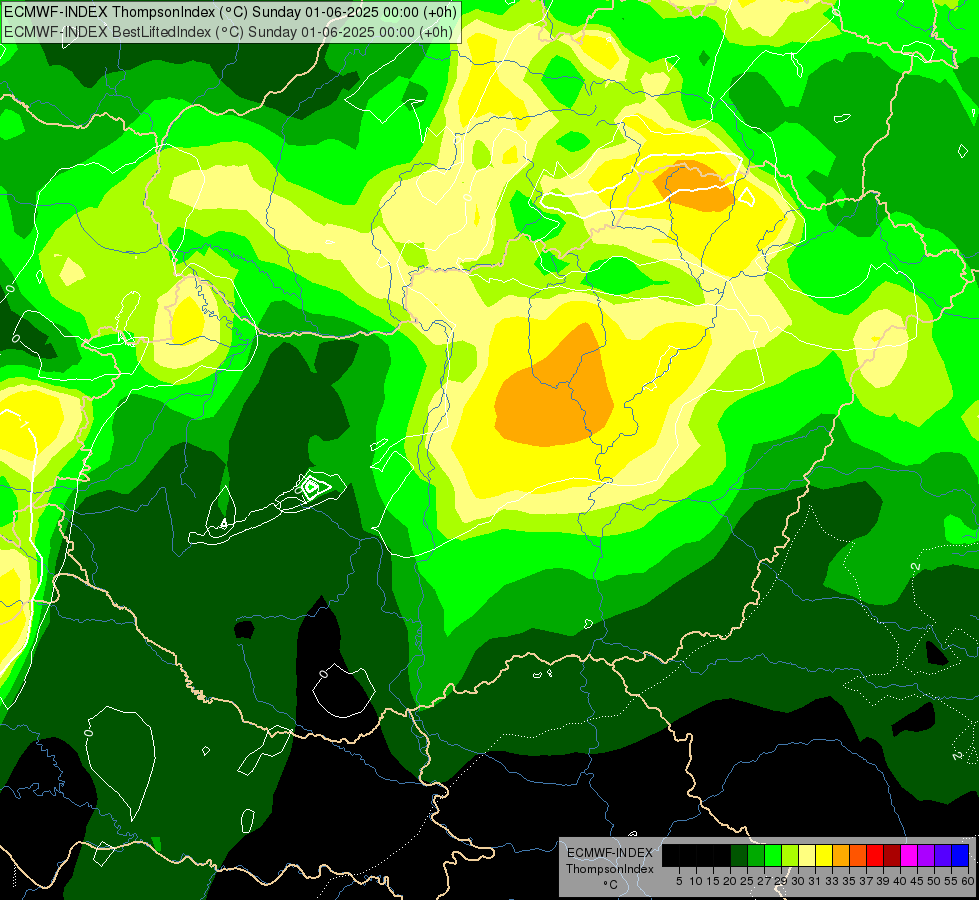The height and width of the screenshot is (900, 979).
Task: Click the smaller orange area in the northeast
Action: [693, 185]
